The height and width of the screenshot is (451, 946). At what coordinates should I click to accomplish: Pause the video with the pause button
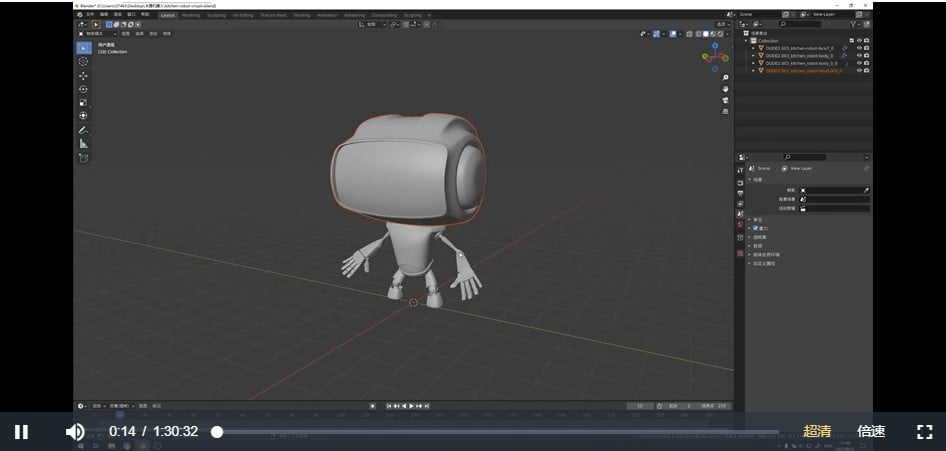(x=21, y=432)
